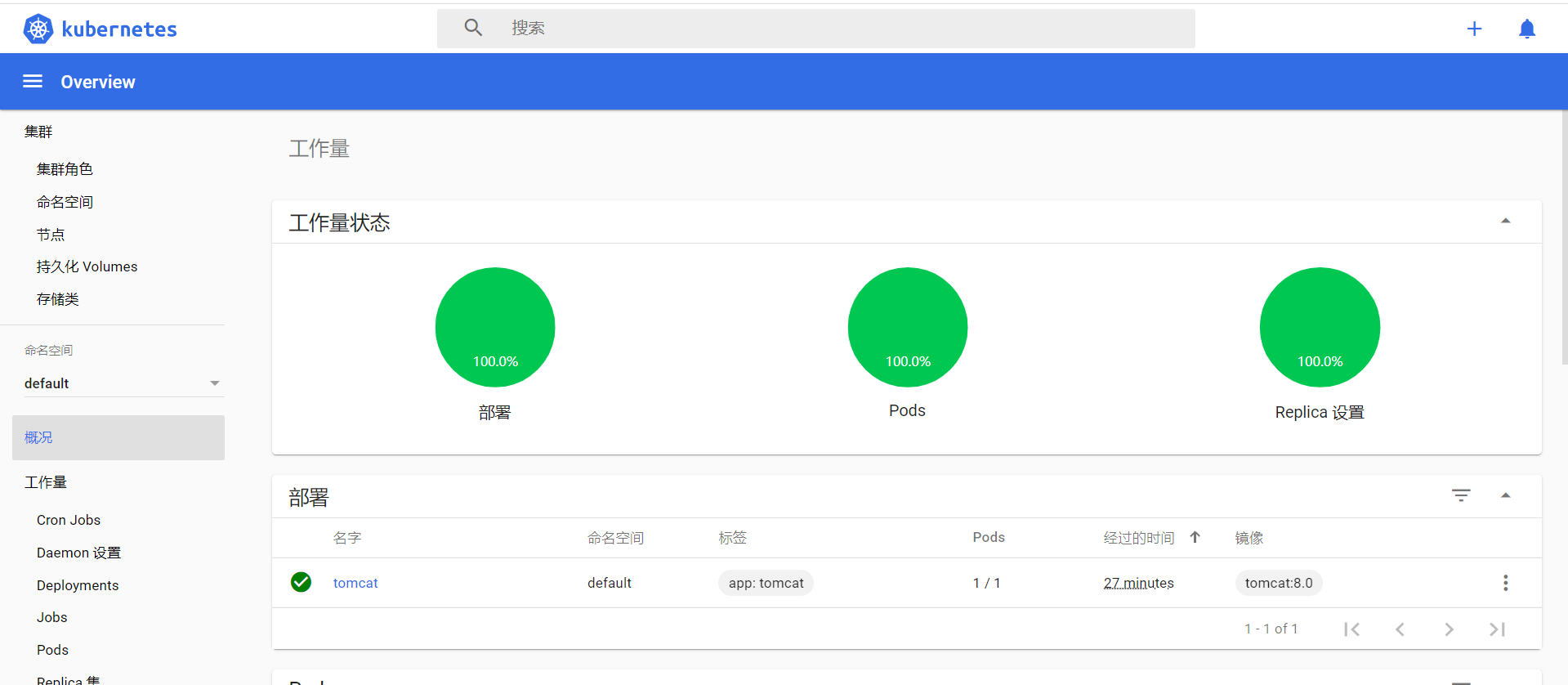
Task: Click the 1 / 1 pods count
Action: (986, 583)
